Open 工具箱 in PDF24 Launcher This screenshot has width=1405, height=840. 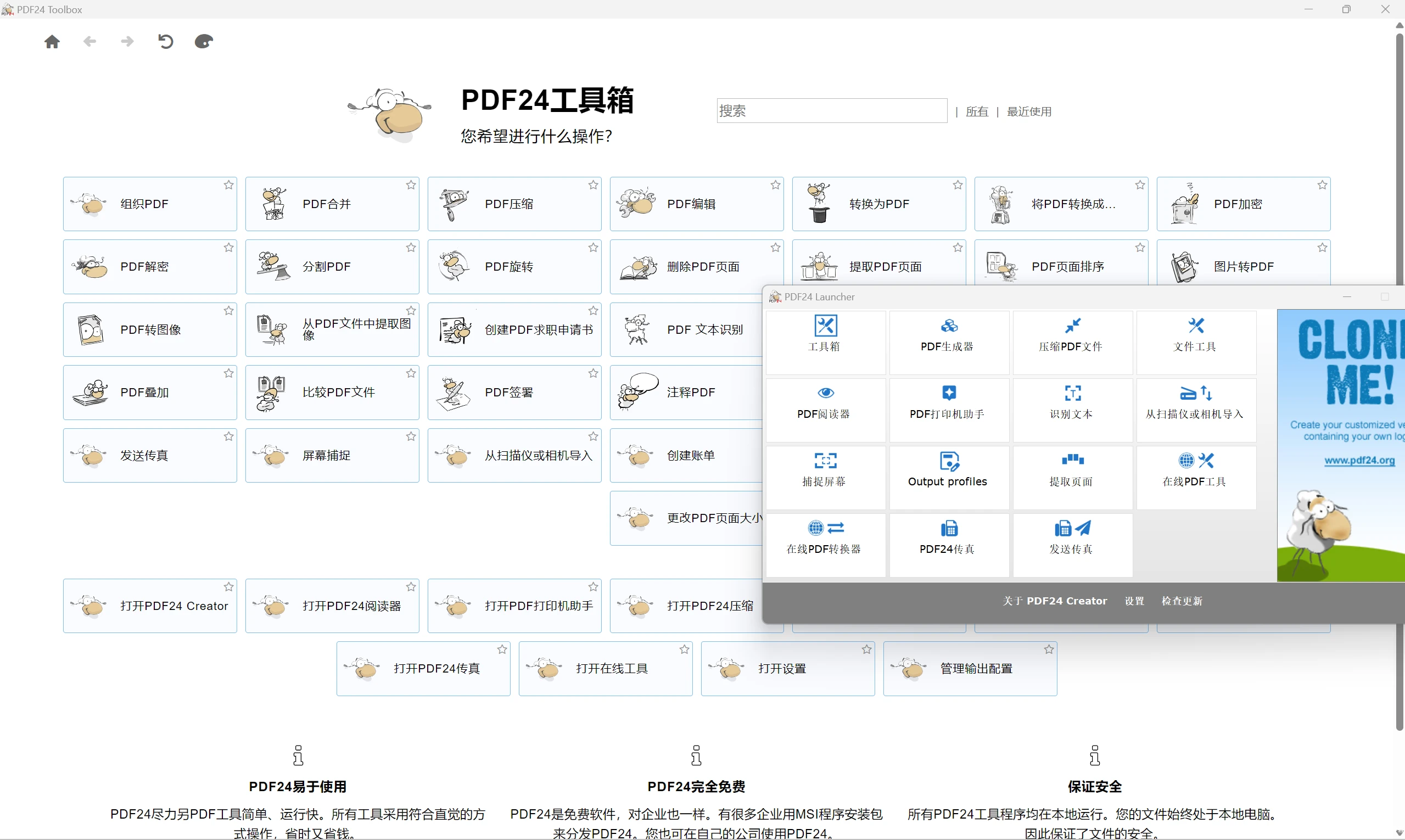click(x=825, y=343)
